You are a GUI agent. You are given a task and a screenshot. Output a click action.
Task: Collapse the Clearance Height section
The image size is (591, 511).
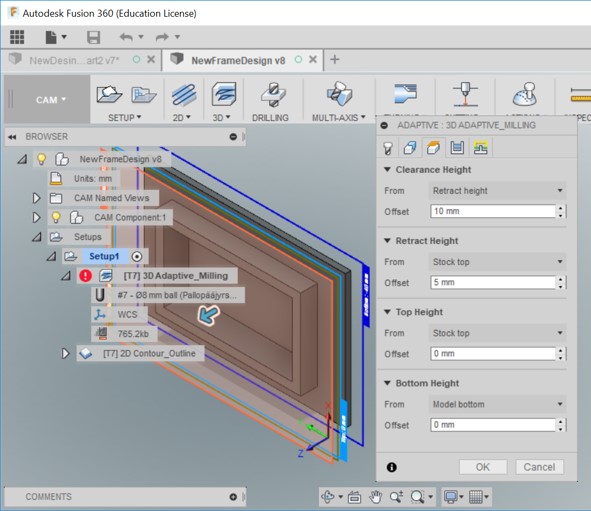click(x=387, y=170)
